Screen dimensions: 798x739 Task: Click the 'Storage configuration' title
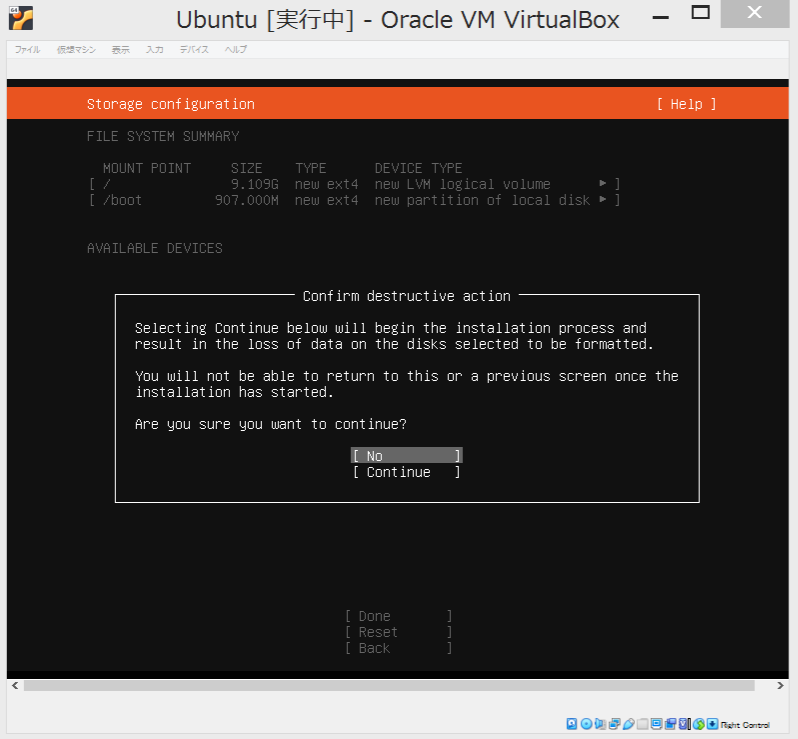(170, 104)
